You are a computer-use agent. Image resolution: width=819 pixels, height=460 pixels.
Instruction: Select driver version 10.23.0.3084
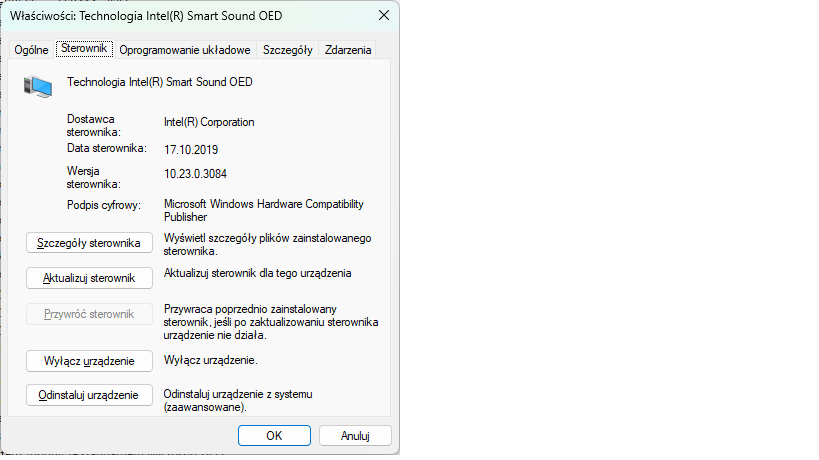pyautogui.click(x=195, y=174)
